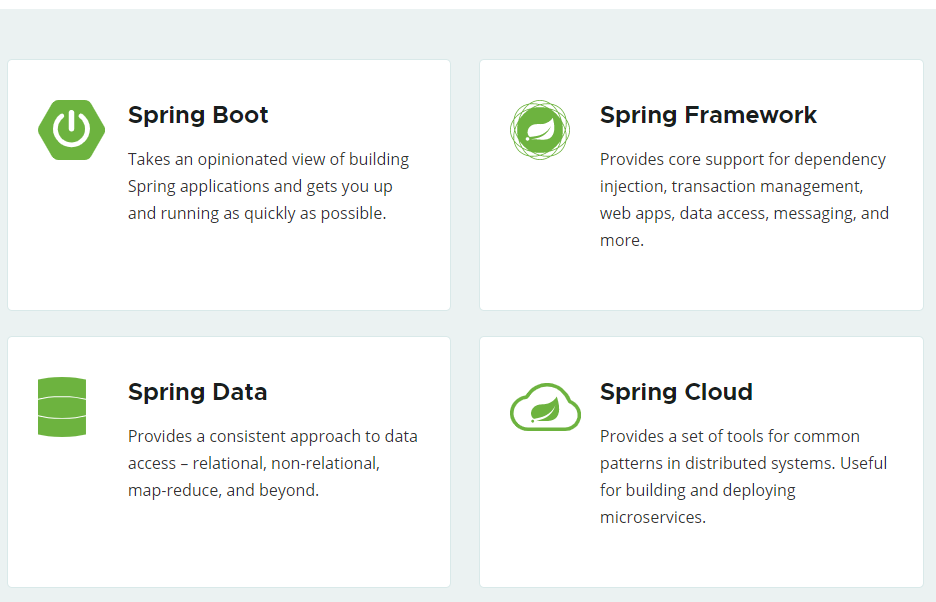Click the gray gap between Boot and Data cards
This screenshot has width=936, height=602.
coord(228,324)
